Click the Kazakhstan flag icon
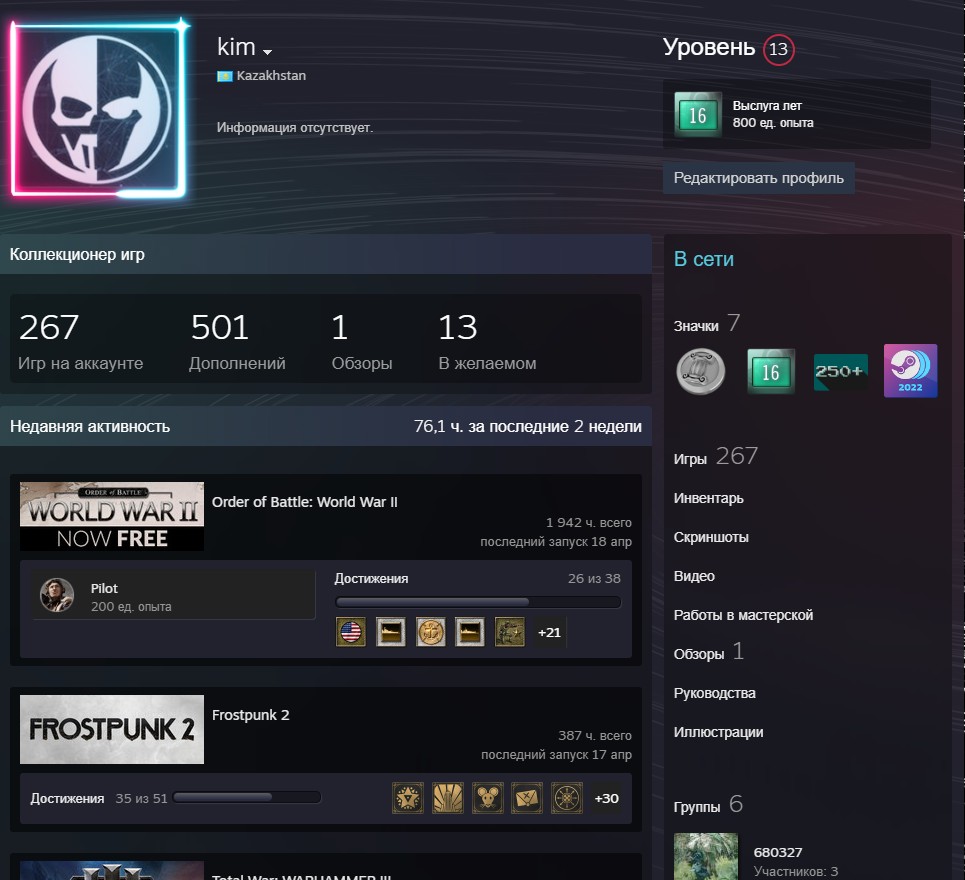965x880 pixels. 225,76
